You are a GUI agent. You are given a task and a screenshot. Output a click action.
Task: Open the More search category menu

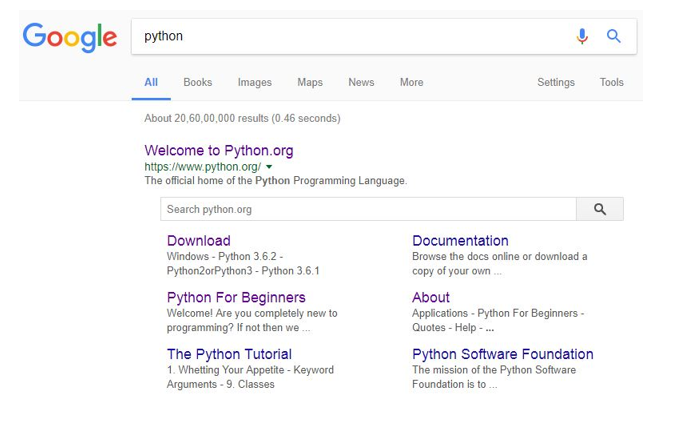pos(411,82)
